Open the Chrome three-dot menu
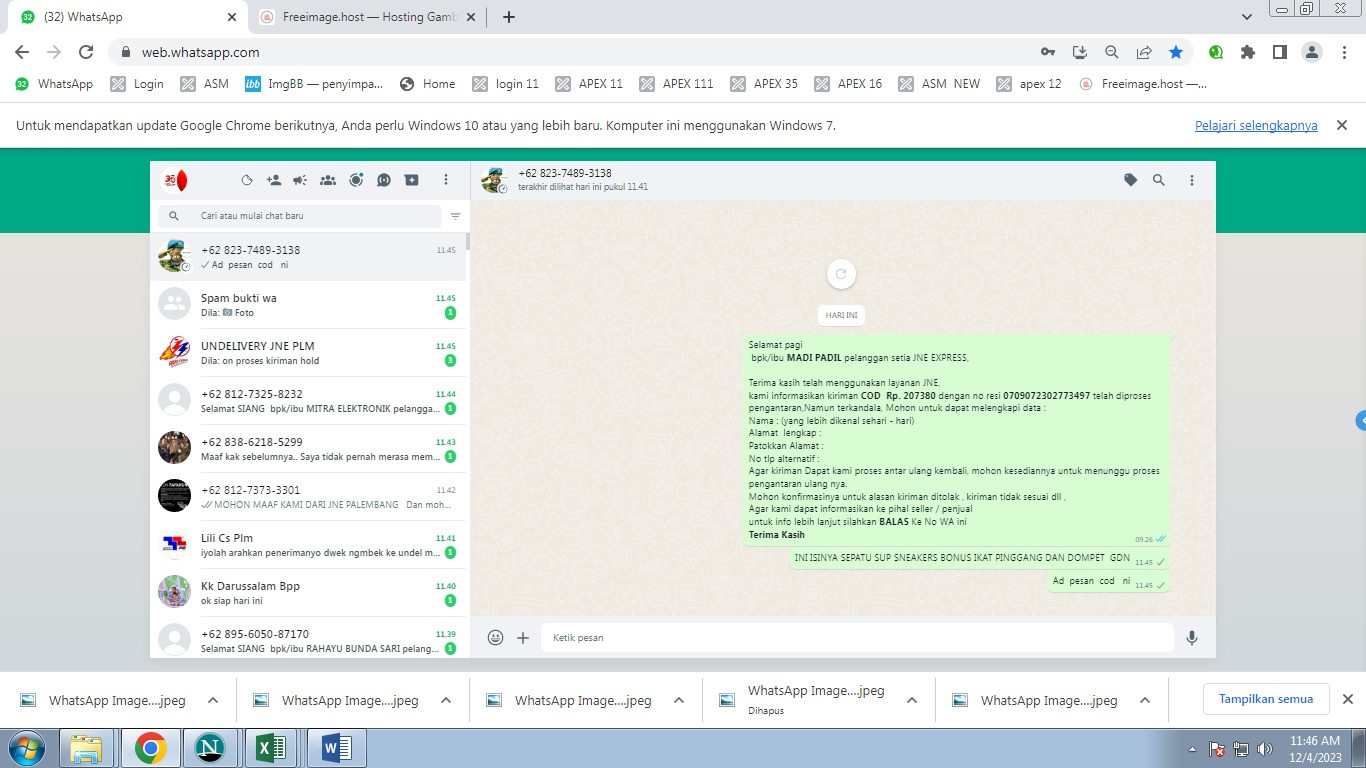1366x768 pixels. pyautogui.click(x=1344, y=52)
